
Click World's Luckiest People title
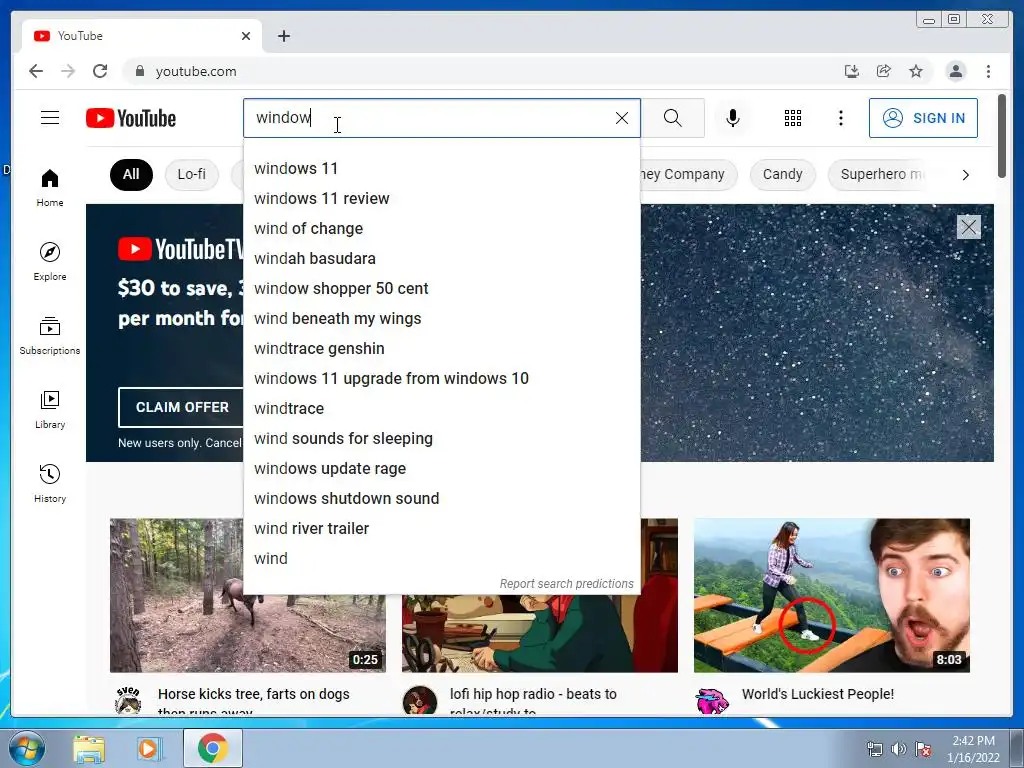[818, 694]
